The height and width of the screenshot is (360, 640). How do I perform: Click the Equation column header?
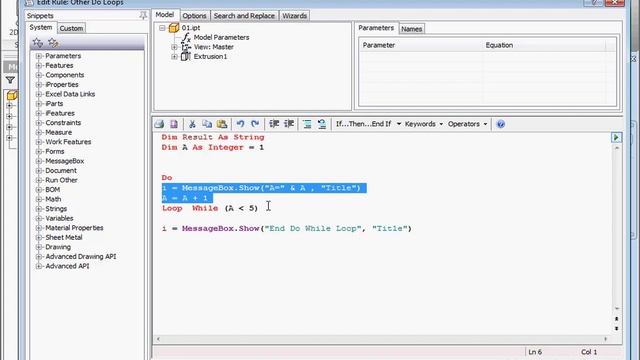point(544,45)
